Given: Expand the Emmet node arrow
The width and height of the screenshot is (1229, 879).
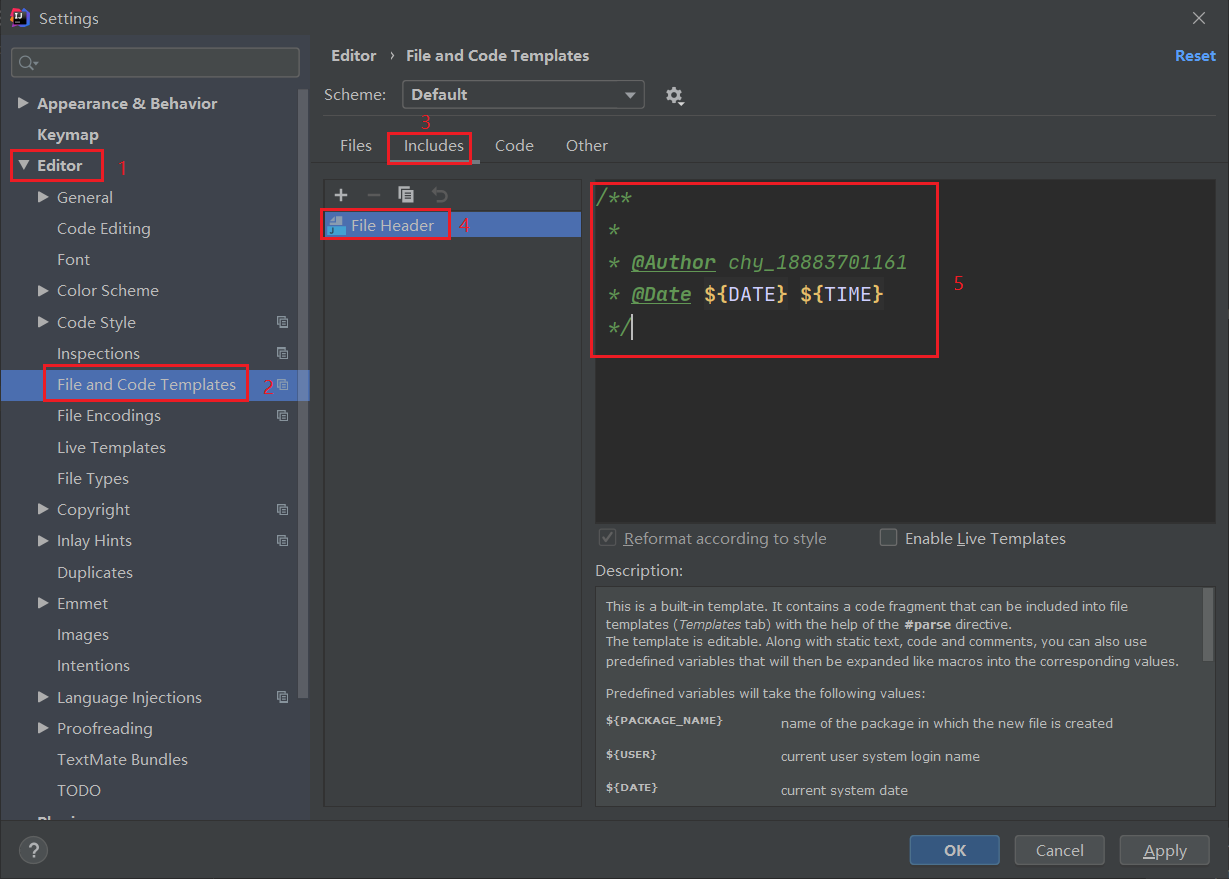Looking at the screenshot, I should point(43,603).
